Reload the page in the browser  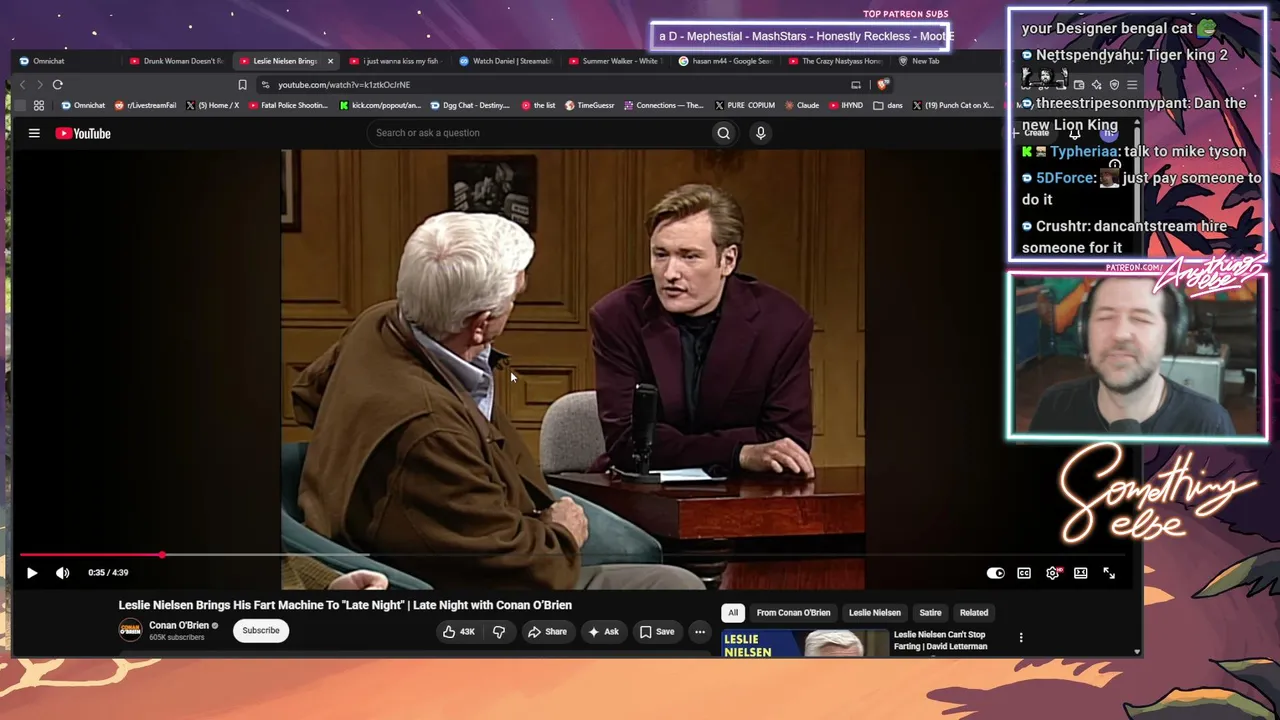[58, 85]
